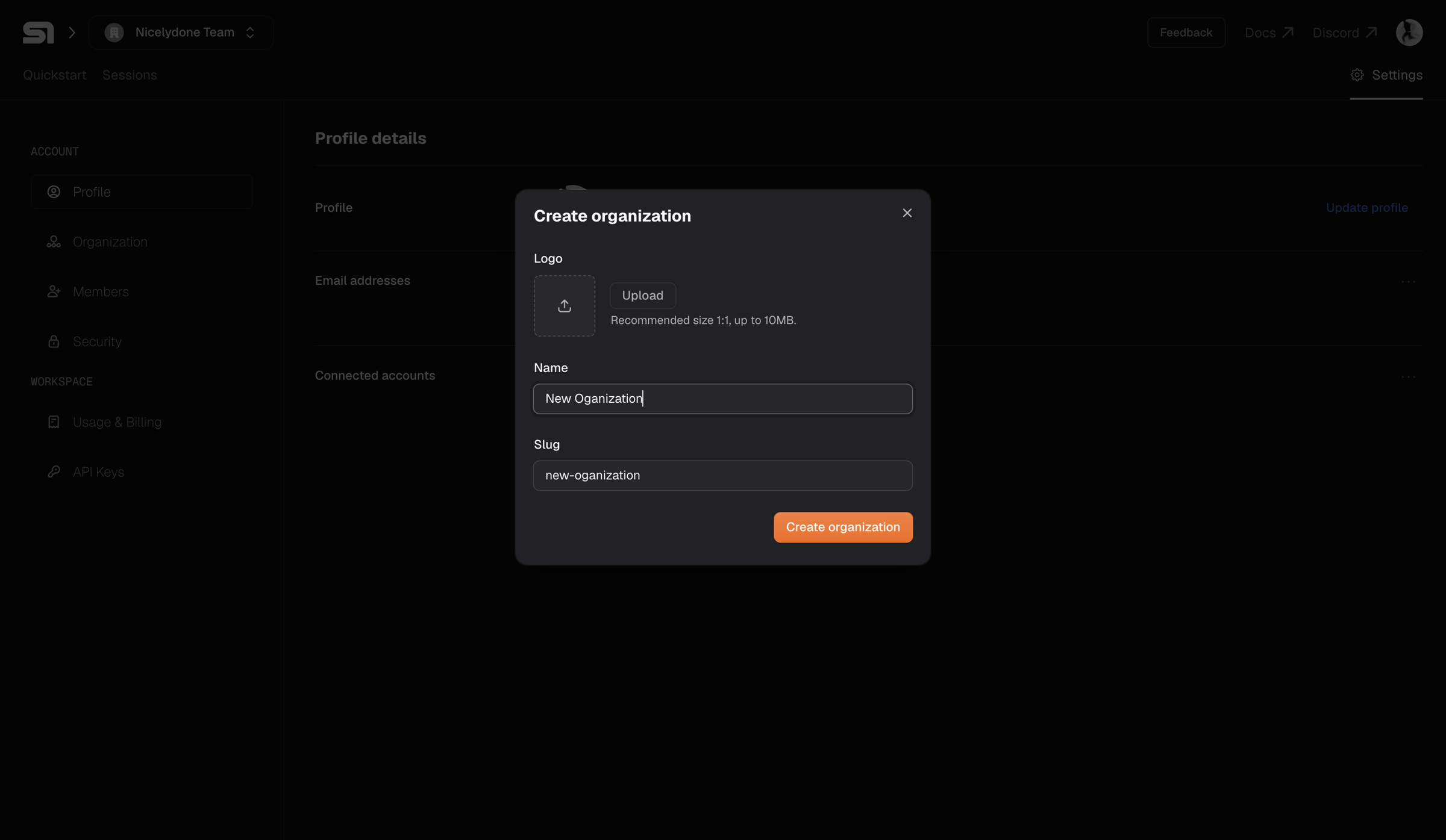Viewport: 1446px width, 840px height.
Task: Open the Email addresses three-dot menu
Action: 1408,282
